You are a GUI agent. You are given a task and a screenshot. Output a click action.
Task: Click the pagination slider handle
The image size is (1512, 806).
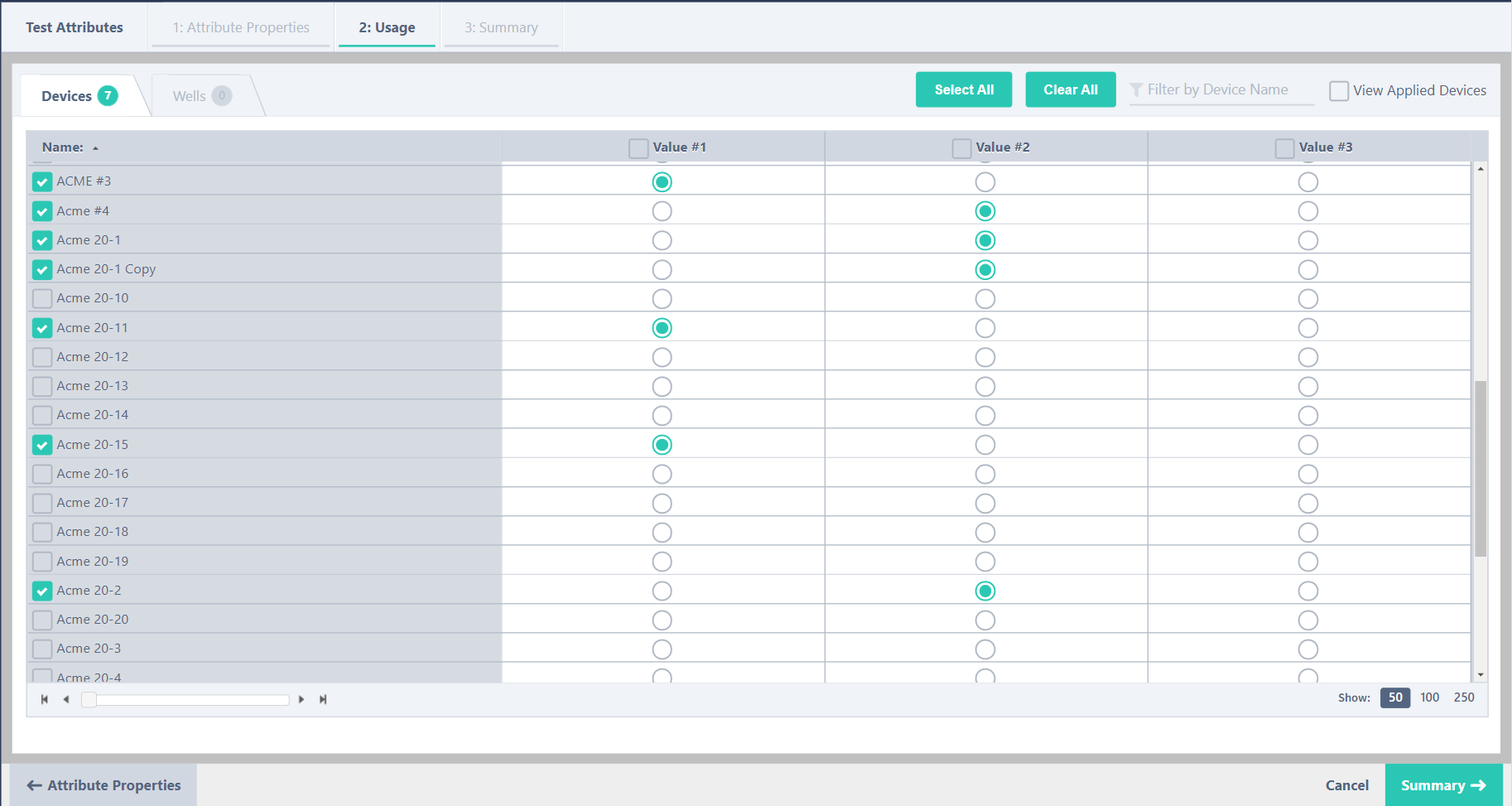tap(89, 700)
